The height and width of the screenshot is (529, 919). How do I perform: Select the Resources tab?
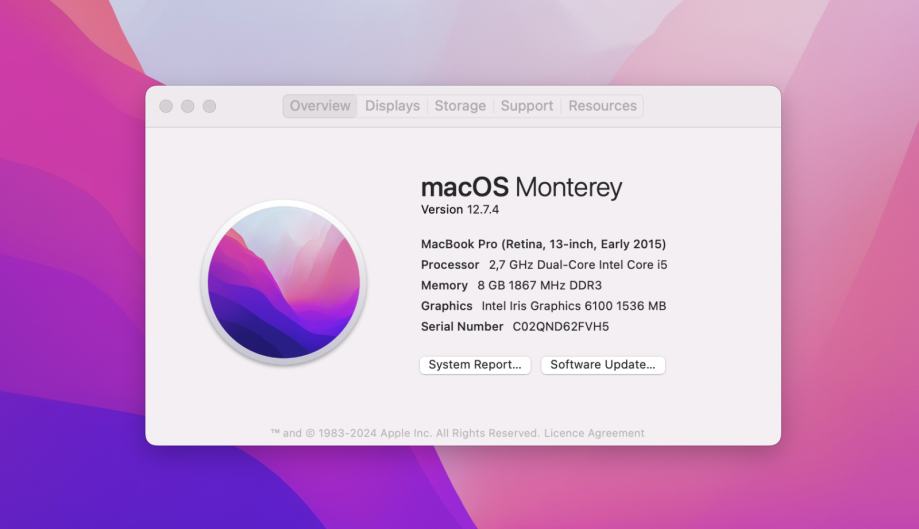pos(603,106)
